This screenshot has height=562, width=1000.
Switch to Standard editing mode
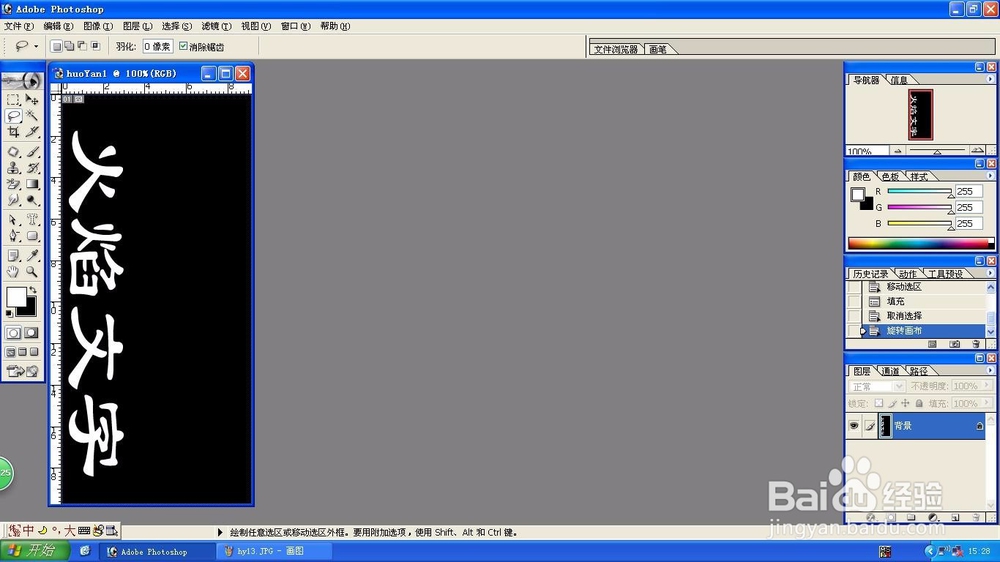13,333
